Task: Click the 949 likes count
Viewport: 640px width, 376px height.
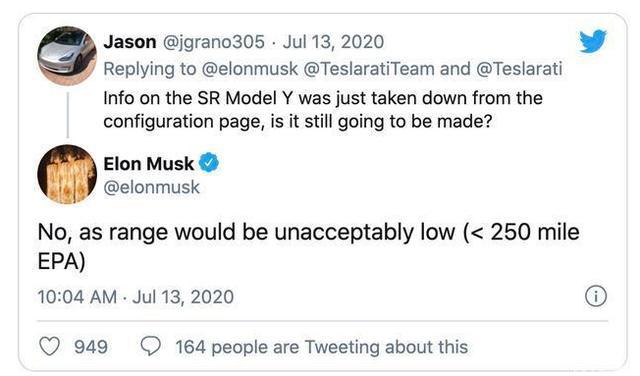Action: [91, 347]
